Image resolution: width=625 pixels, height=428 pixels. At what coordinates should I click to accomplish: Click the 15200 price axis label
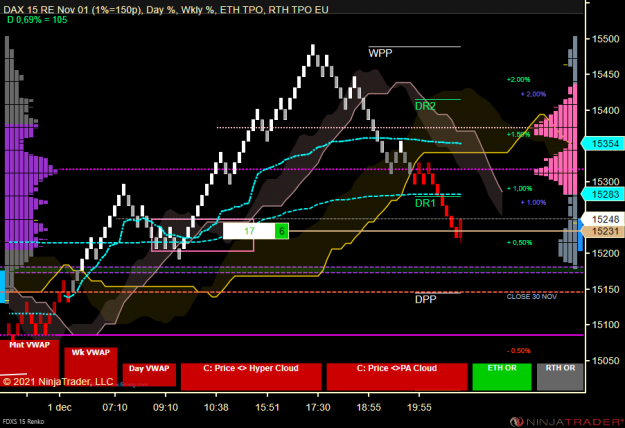605,253
